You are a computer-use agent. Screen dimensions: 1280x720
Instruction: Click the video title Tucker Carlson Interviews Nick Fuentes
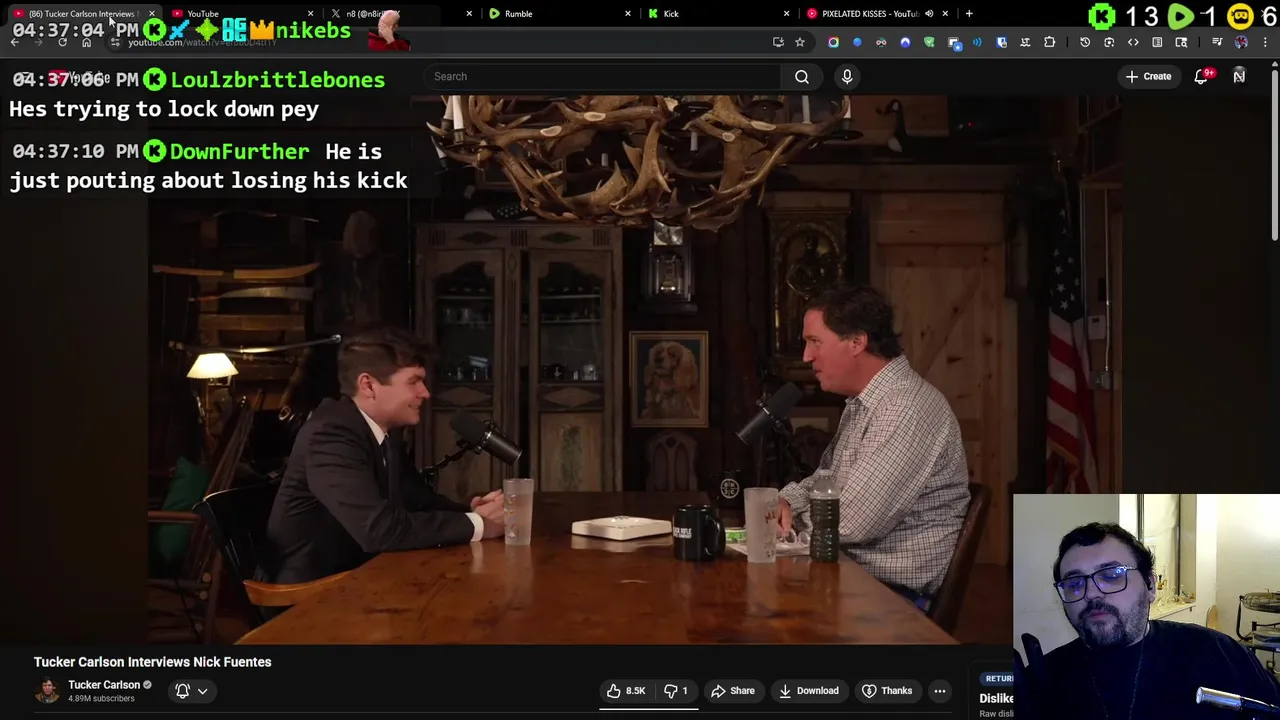pos(153,662)
